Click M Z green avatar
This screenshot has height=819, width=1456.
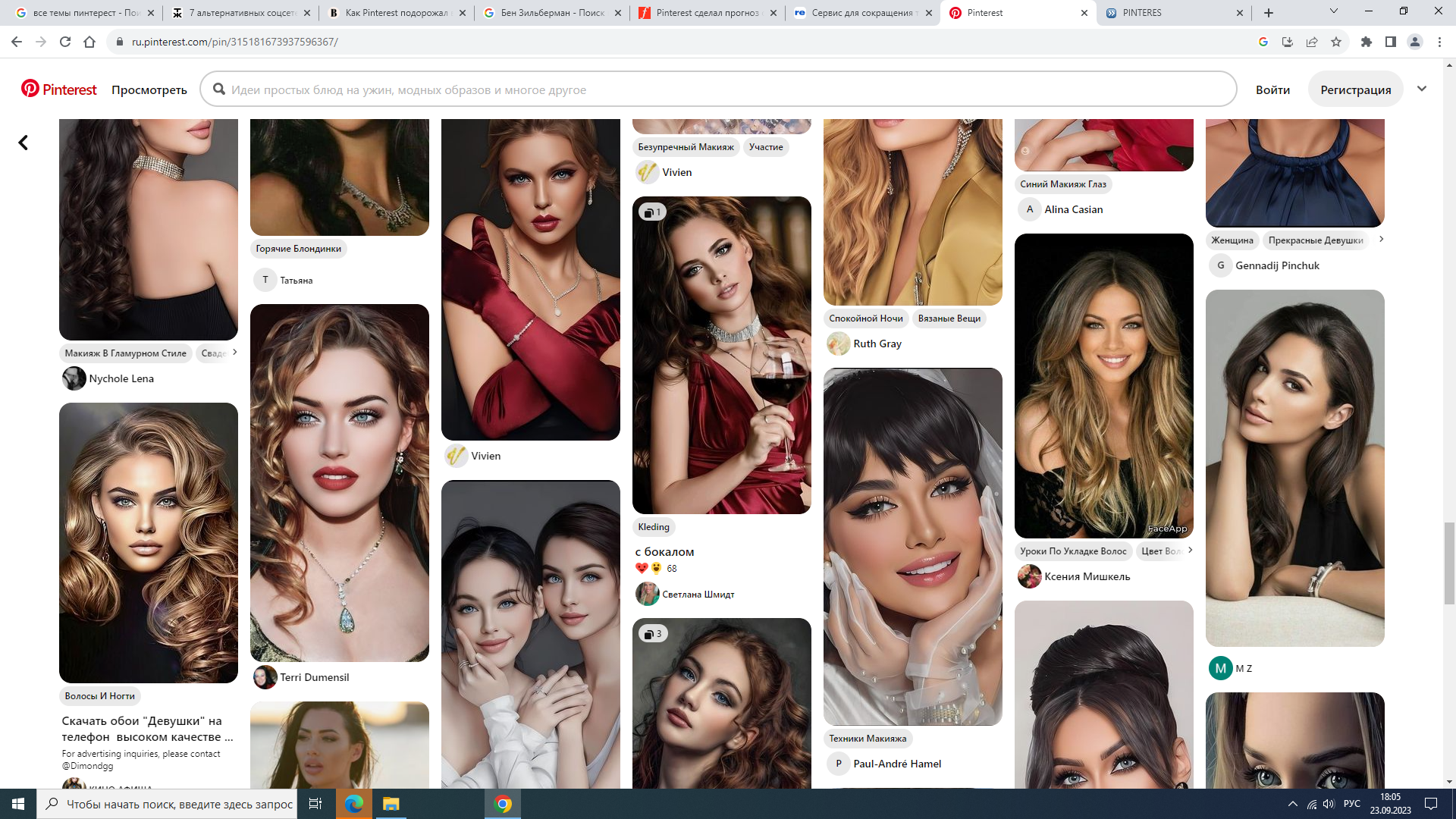tap(1221, 668)
